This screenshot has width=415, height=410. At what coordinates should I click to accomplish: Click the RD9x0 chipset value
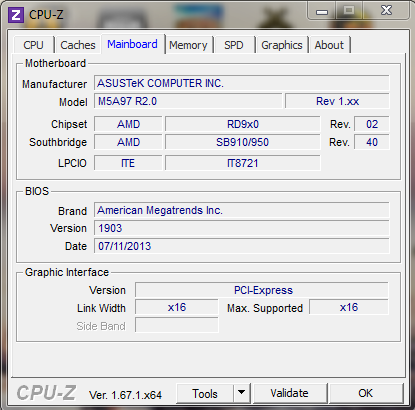coord(243,124)
